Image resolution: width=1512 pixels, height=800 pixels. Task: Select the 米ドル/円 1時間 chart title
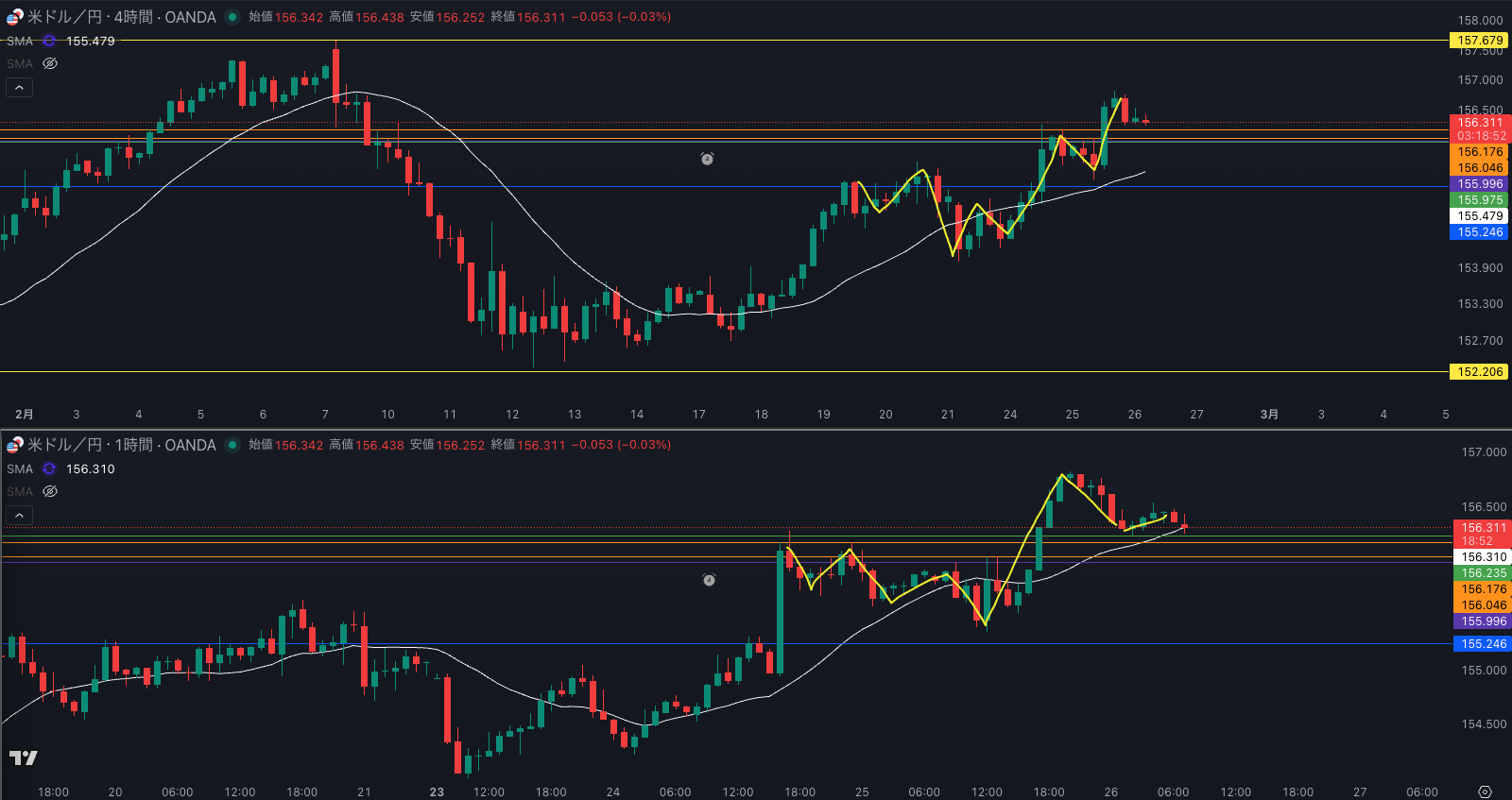[122, 445]
